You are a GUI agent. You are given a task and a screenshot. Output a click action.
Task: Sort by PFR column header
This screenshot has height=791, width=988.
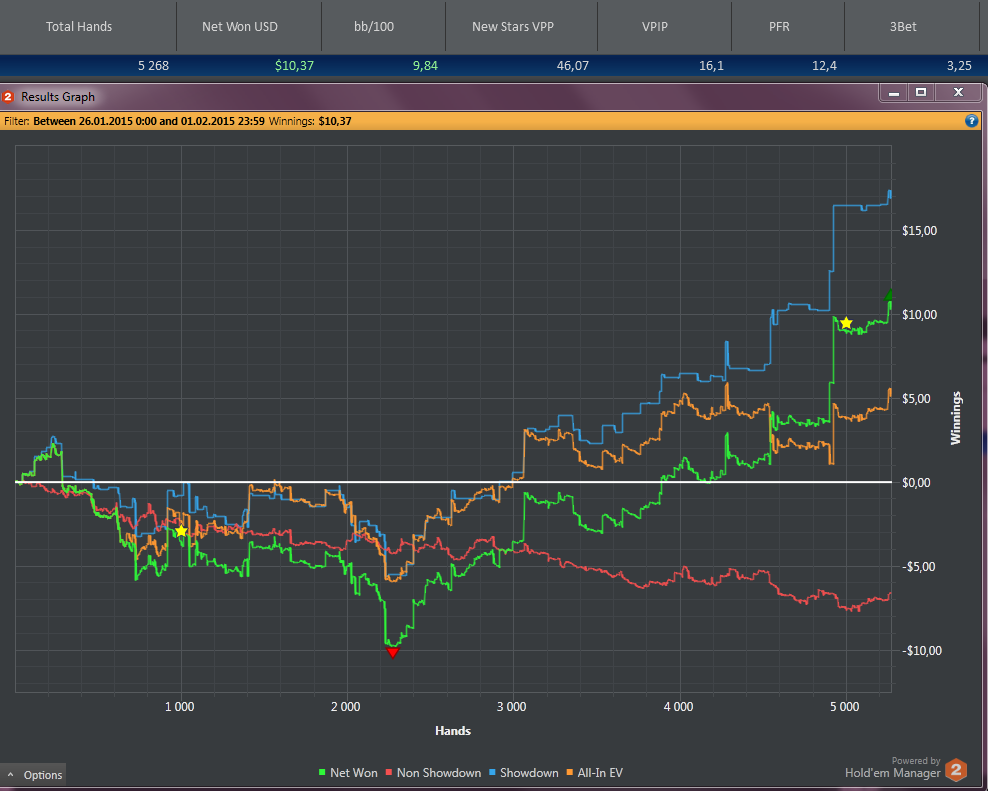coord(779,26)
